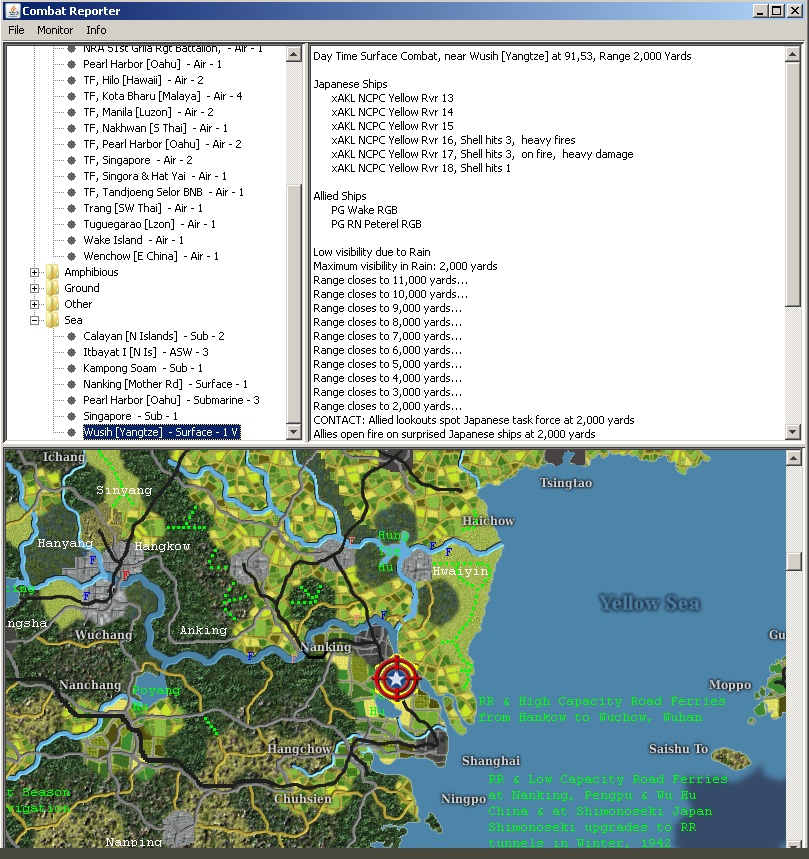Click the red combat target marker on map
The image size is (809, 859).
[397, 679]
